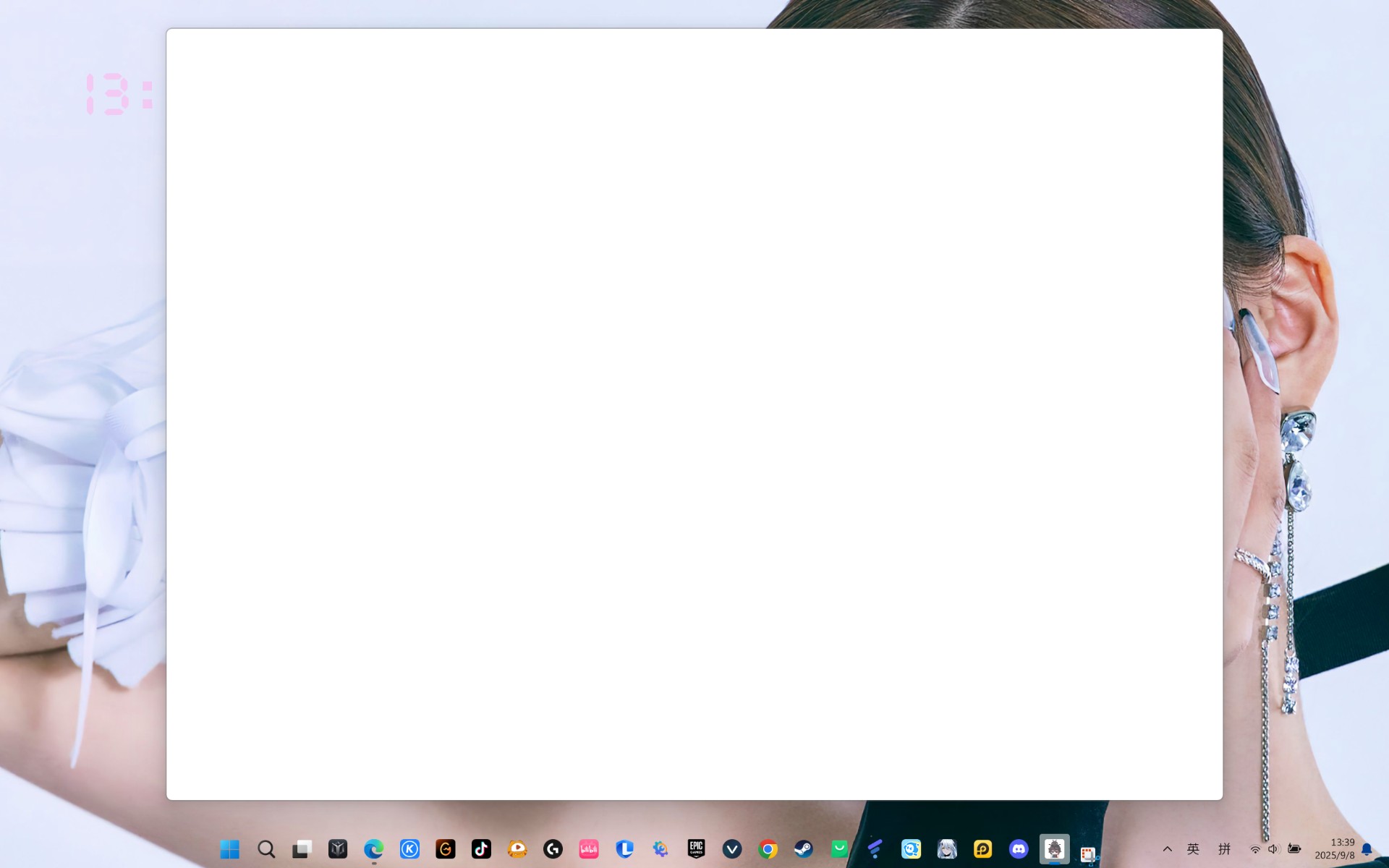Click the volume speaker tray icon
Screen dimensions: 1389x868
1273,849
